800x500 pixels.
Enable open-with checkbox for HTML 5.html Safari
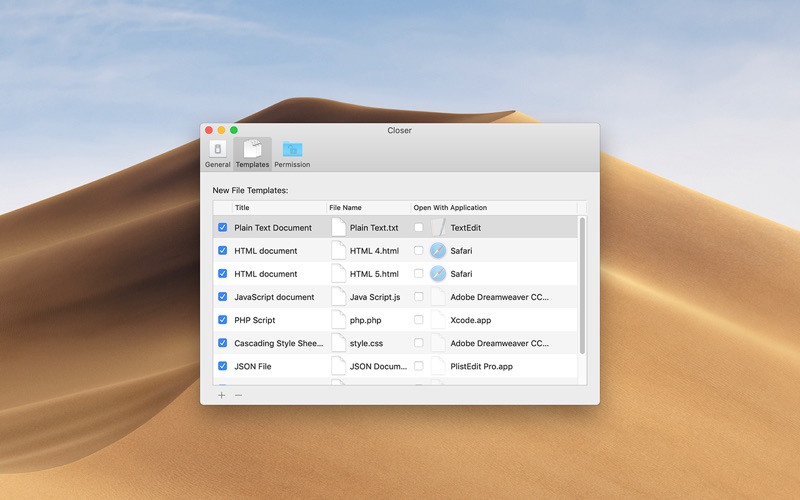click(418, 273)
